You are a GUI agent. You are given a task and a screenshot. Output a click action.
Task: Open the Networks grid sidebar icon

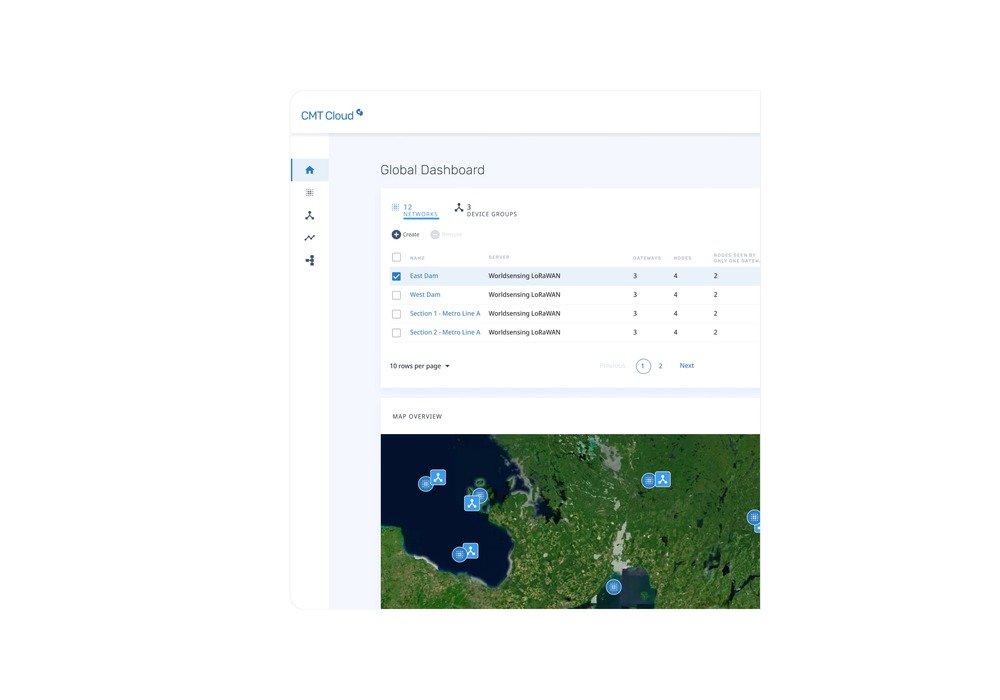pos(310,193)
